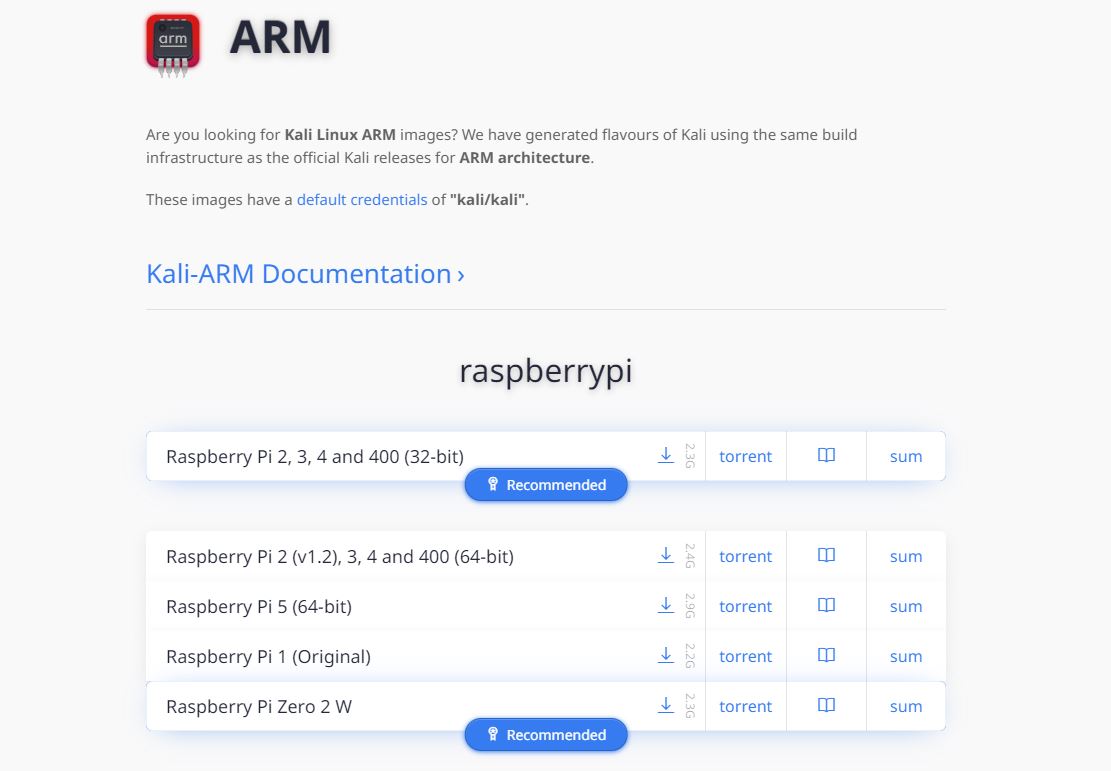View sum checksum for Pi 2 (v1.2) 64-bit image
The width and height of the screenshot is (1111, 771).
tap(906, 557)
